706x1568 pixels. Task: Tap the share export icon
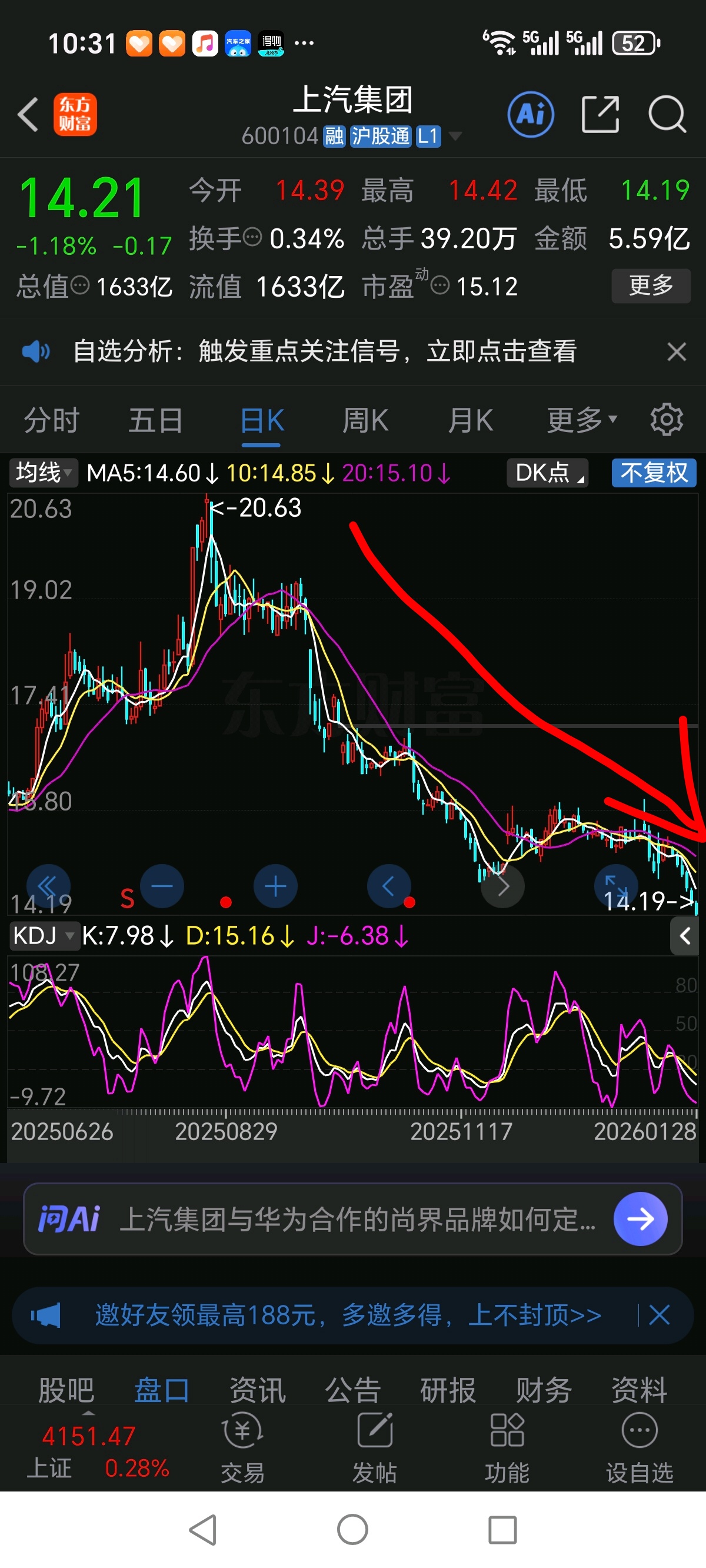[601, 114]
